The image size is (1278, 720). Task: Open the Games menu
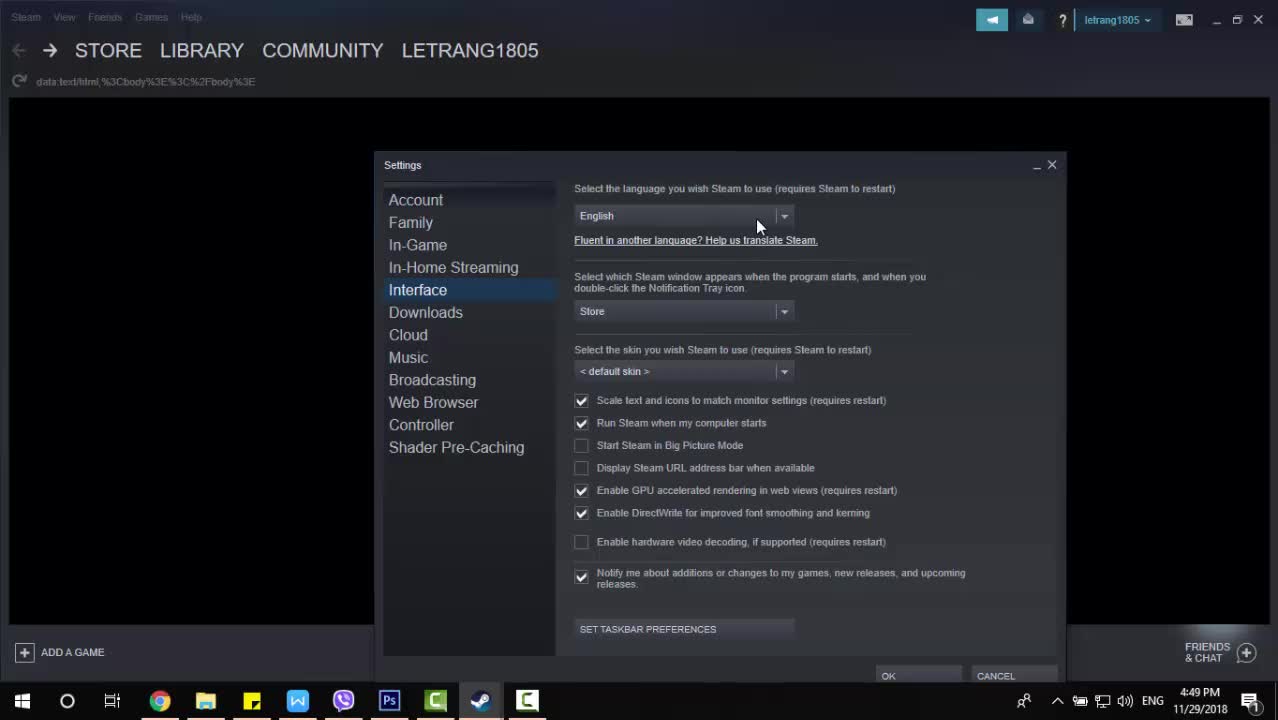(x=151, y=17)
